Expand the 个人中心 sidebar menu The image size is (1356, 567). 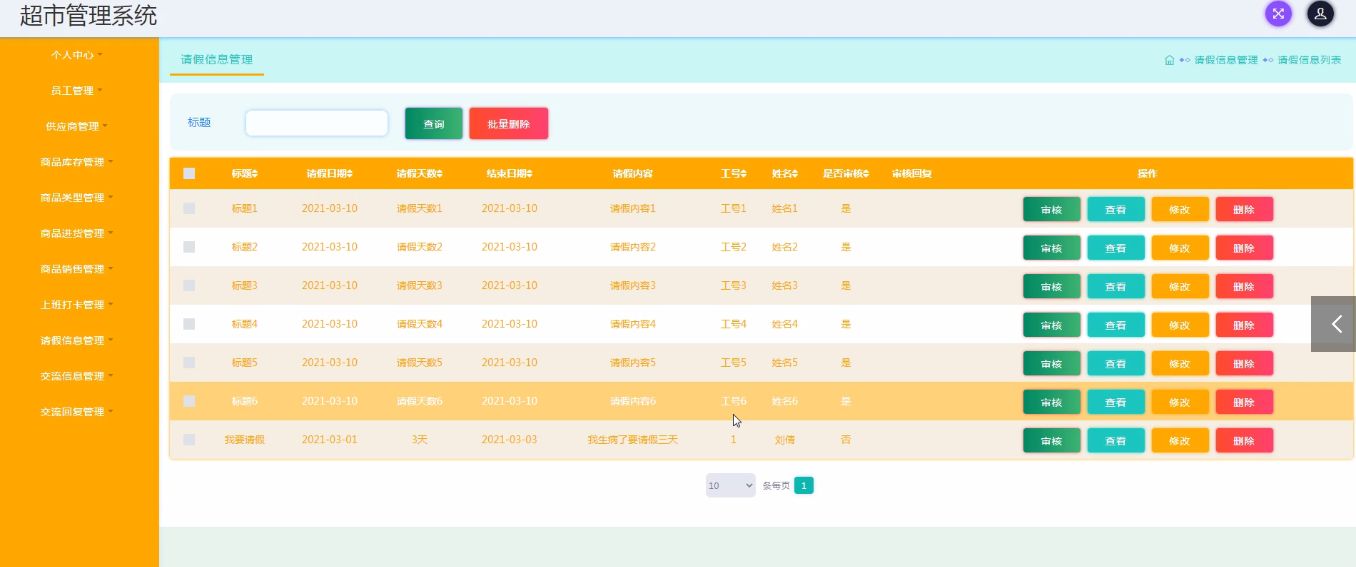(78, 55)
